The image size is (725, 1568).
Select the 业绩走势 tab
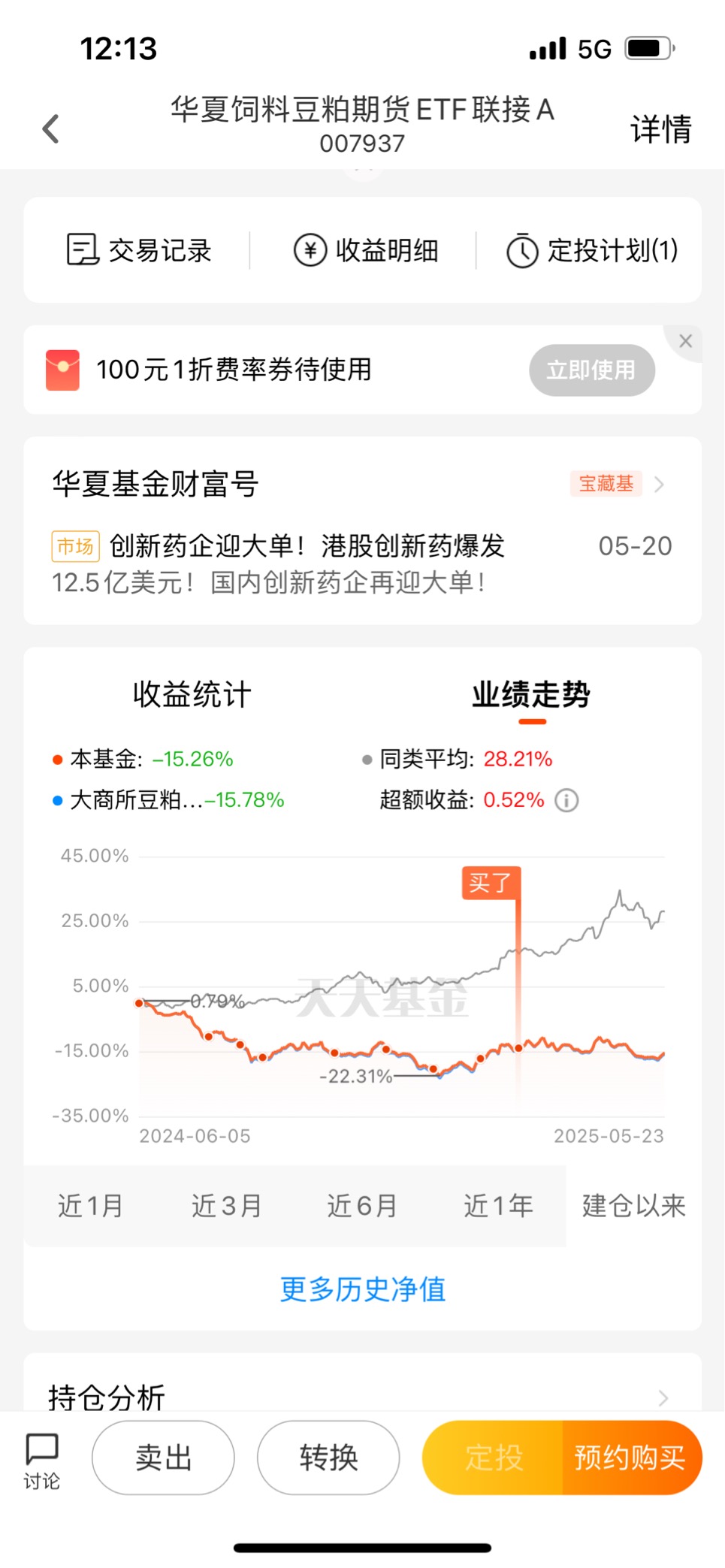coord(531,694)
